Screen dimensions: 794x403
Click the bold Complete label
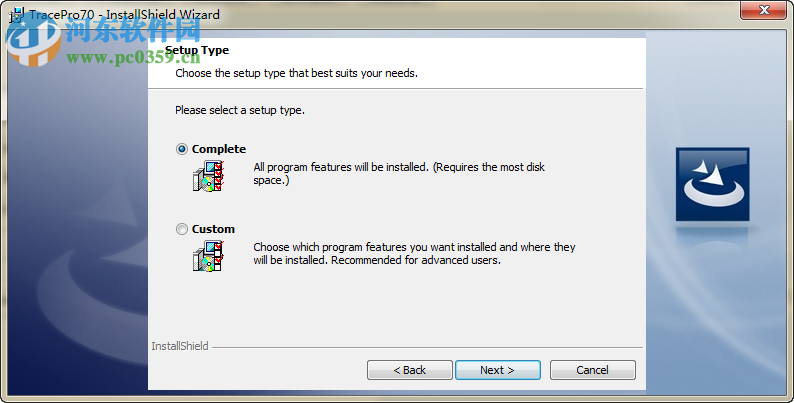(x=219, y=149)
